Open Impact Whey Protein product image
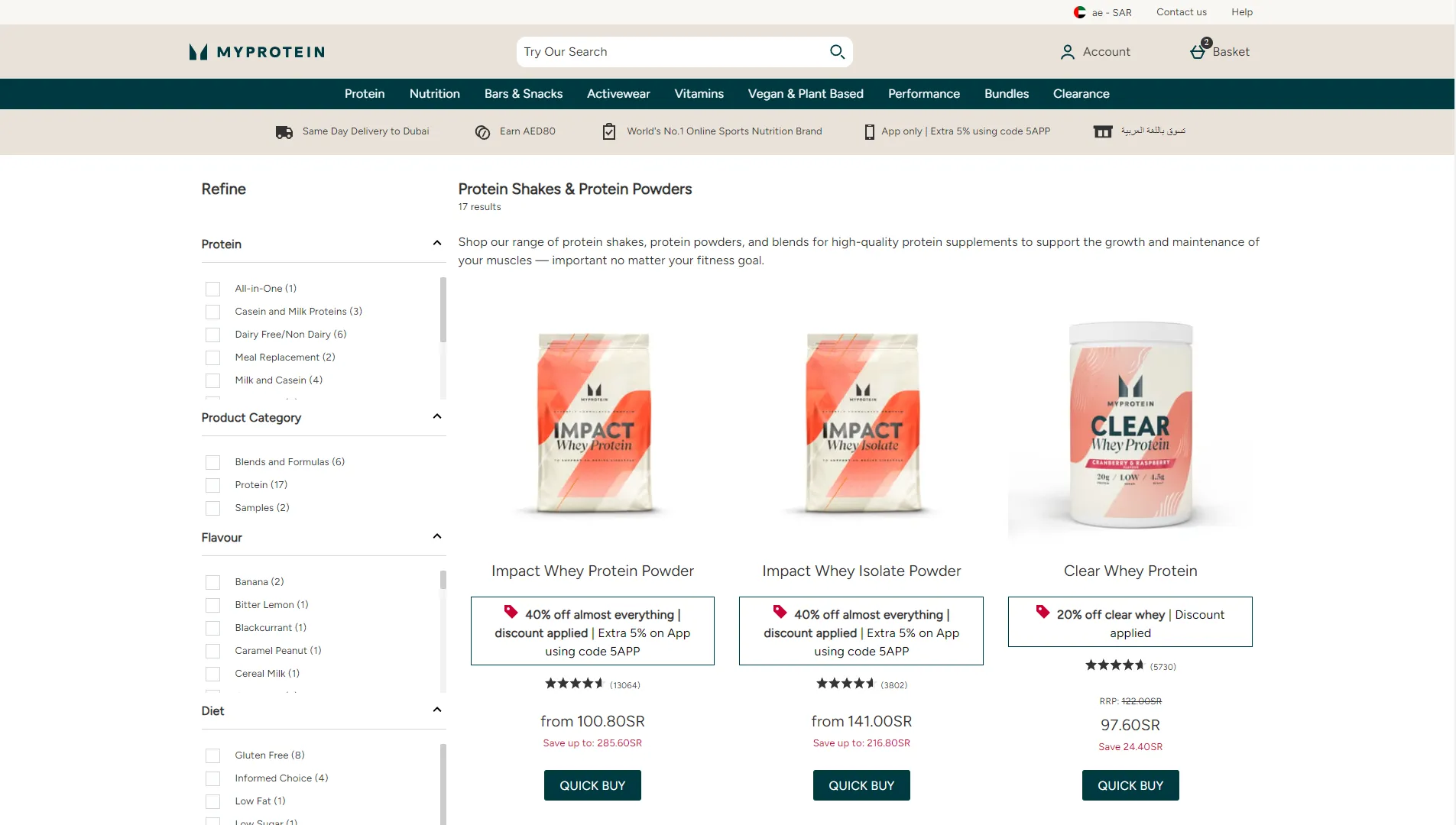 [593, 422]
